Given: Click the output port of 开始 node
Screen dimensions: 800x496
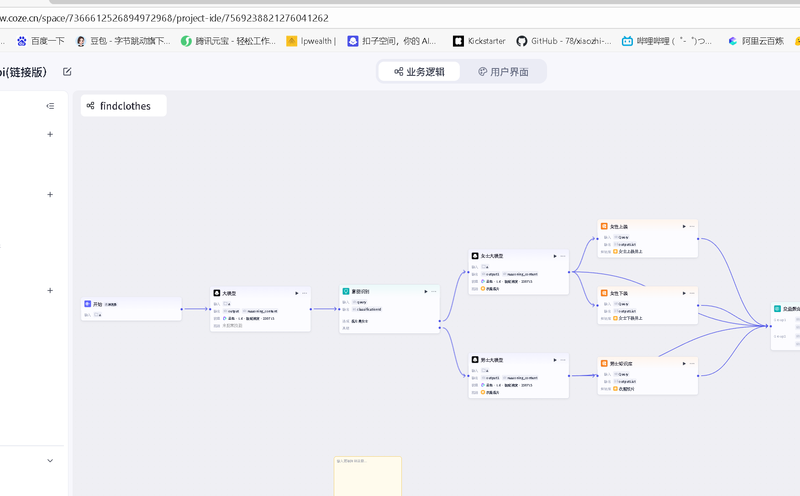Looking at the screenshot, I should 182,309.
